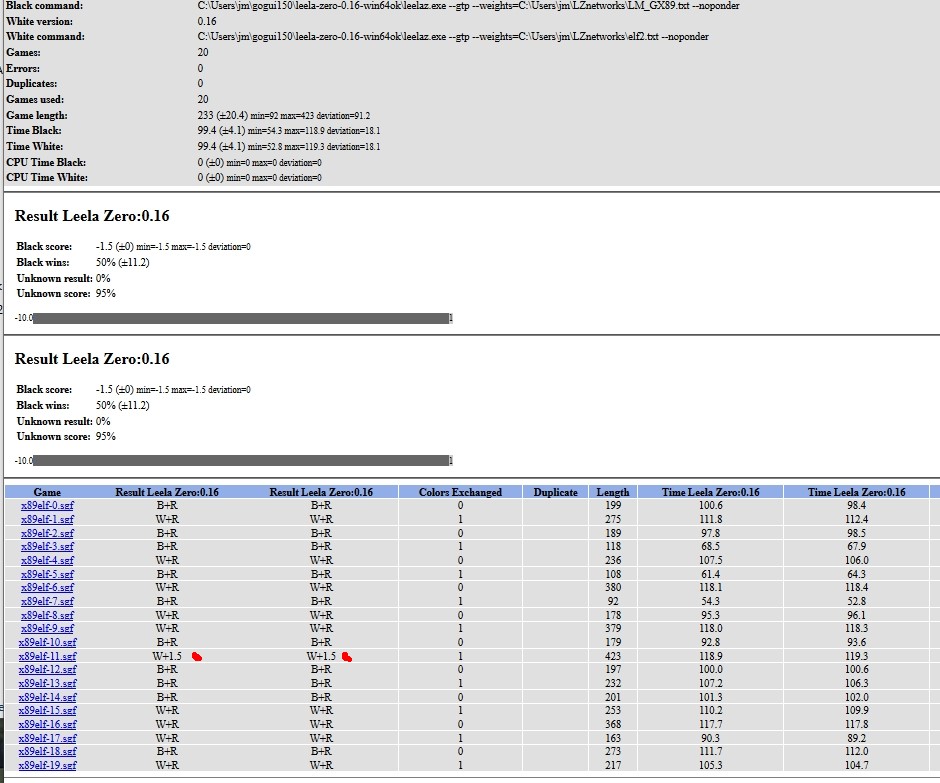Click the "Length" column header
This screenshot has width=940, height=783.
coord(613,492)
